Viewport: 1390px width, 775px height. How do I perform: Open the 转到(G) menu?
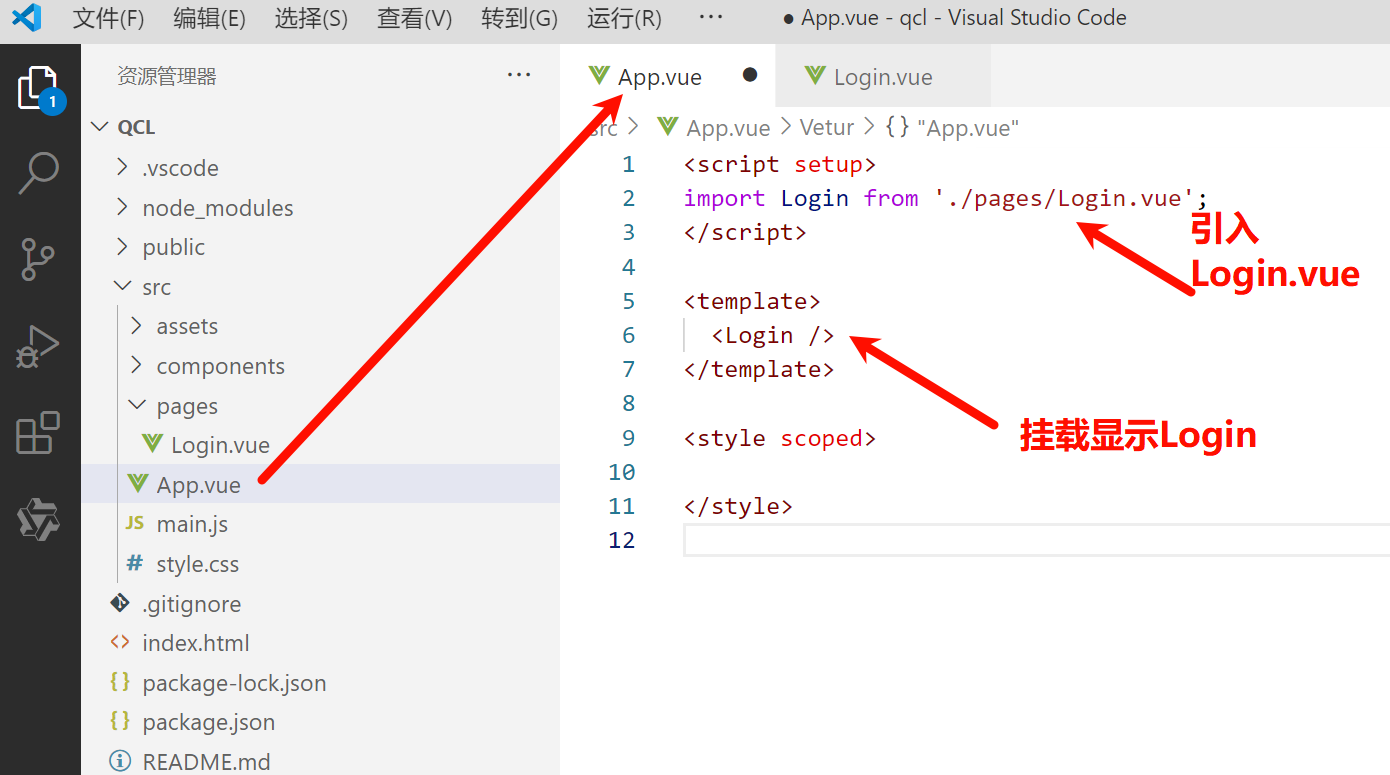519,18
